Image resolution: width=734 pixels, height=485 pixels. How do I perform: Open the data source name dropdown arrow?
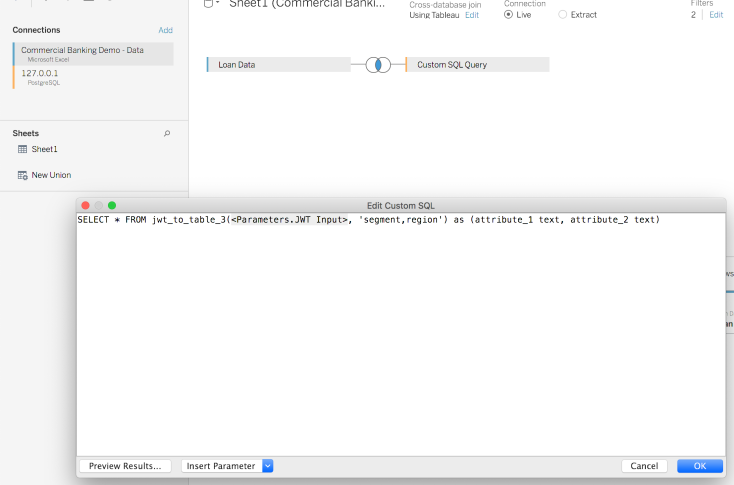pos(217,3)
